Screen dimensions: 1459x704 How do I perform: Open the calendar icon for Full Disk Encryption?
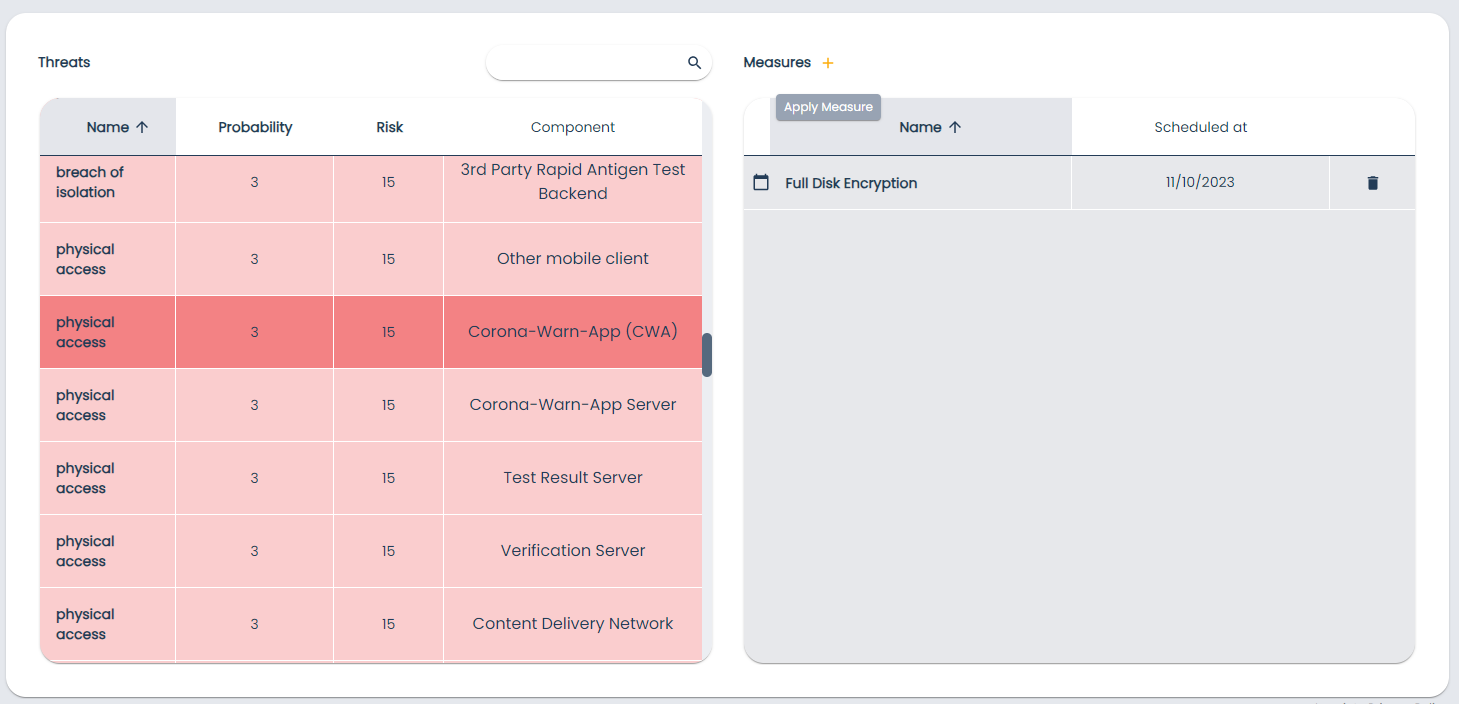tap(761, 182)
